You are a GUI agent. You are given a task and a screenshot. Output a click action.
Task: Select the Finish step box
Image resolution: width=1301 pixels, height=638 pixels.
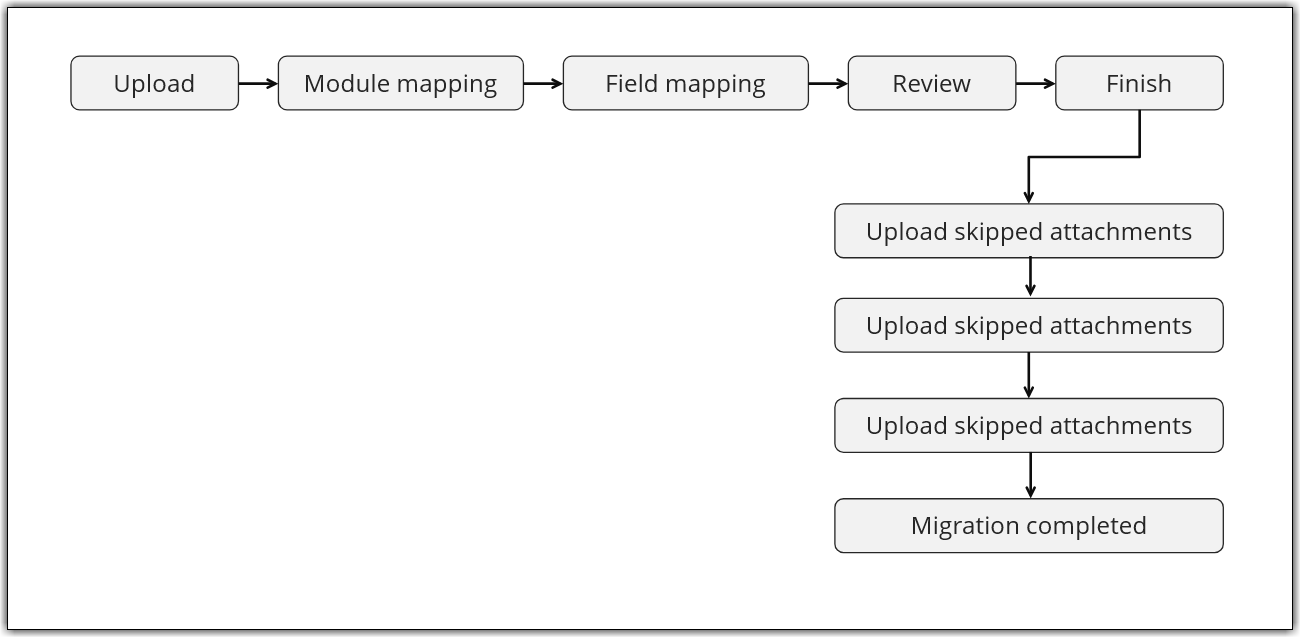[x=1138, y=83]
